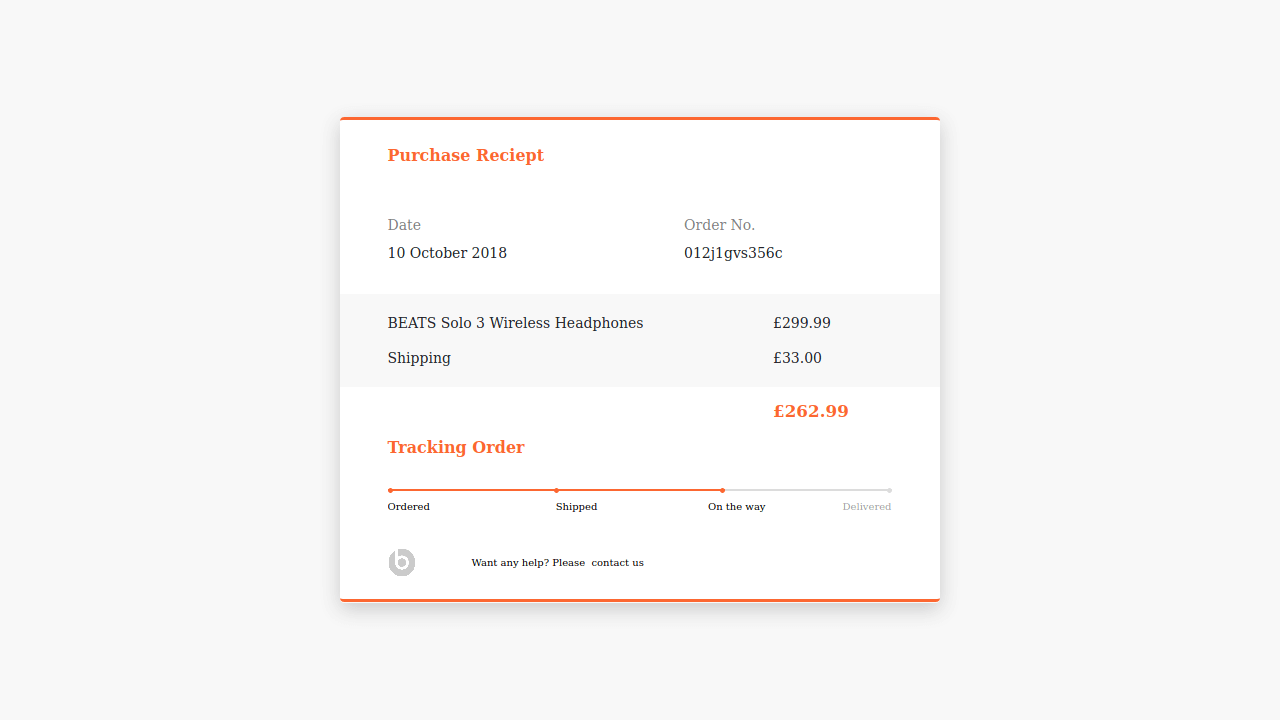Click the £299.99 price
Image resolution: width=1280 pixels, height=720 pixels.
point(801,322)
